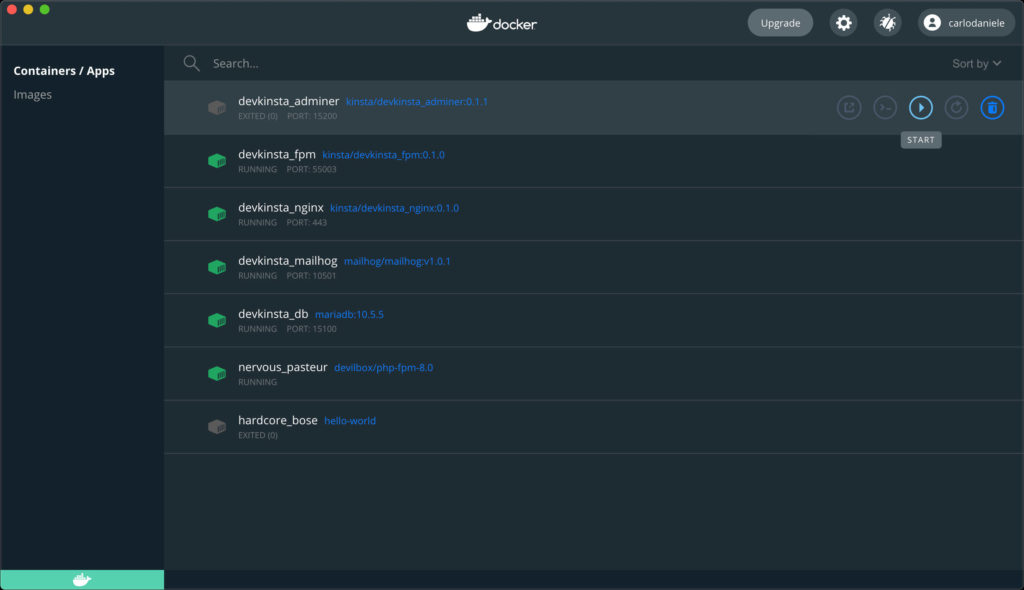1024x590 pixels.
Task: Click the Upgrade button
Action: click(780, 23)
